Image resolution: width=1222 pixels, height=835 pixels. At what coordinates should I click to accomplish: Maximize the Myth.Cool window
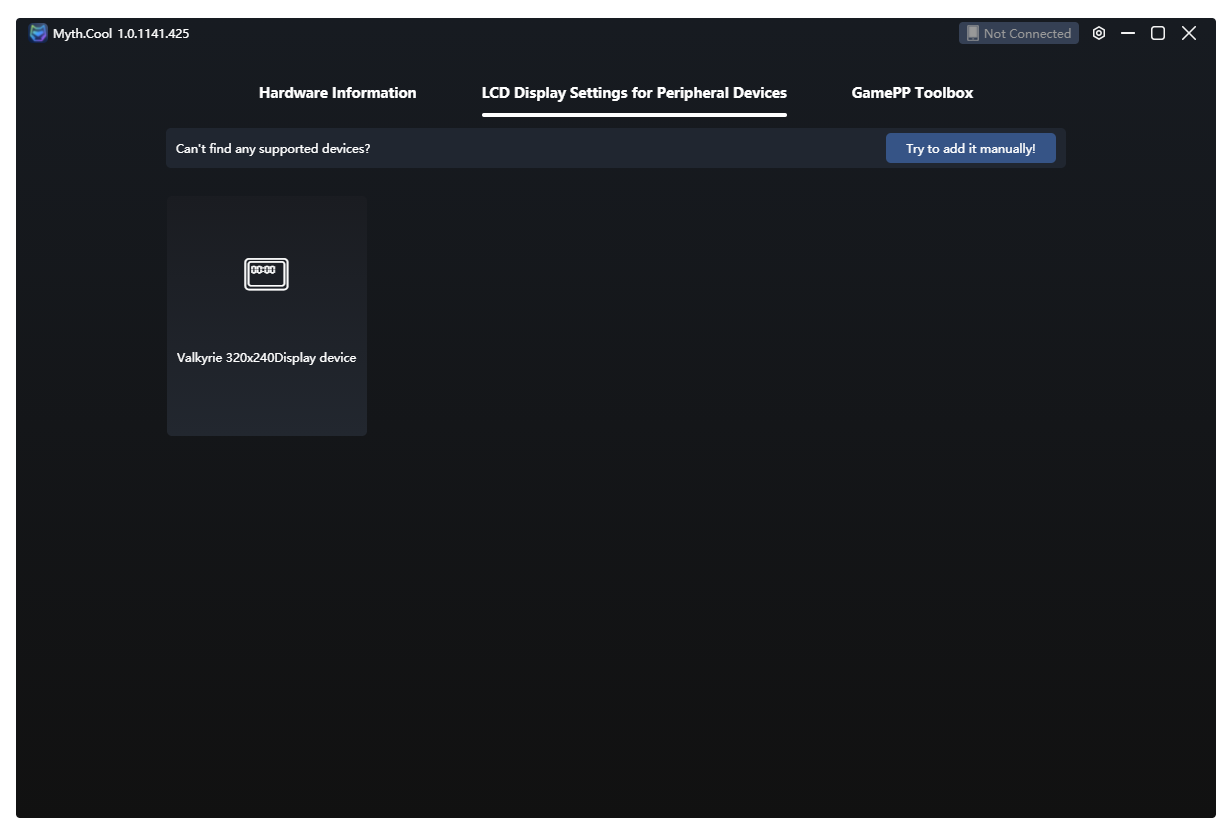1158,33
